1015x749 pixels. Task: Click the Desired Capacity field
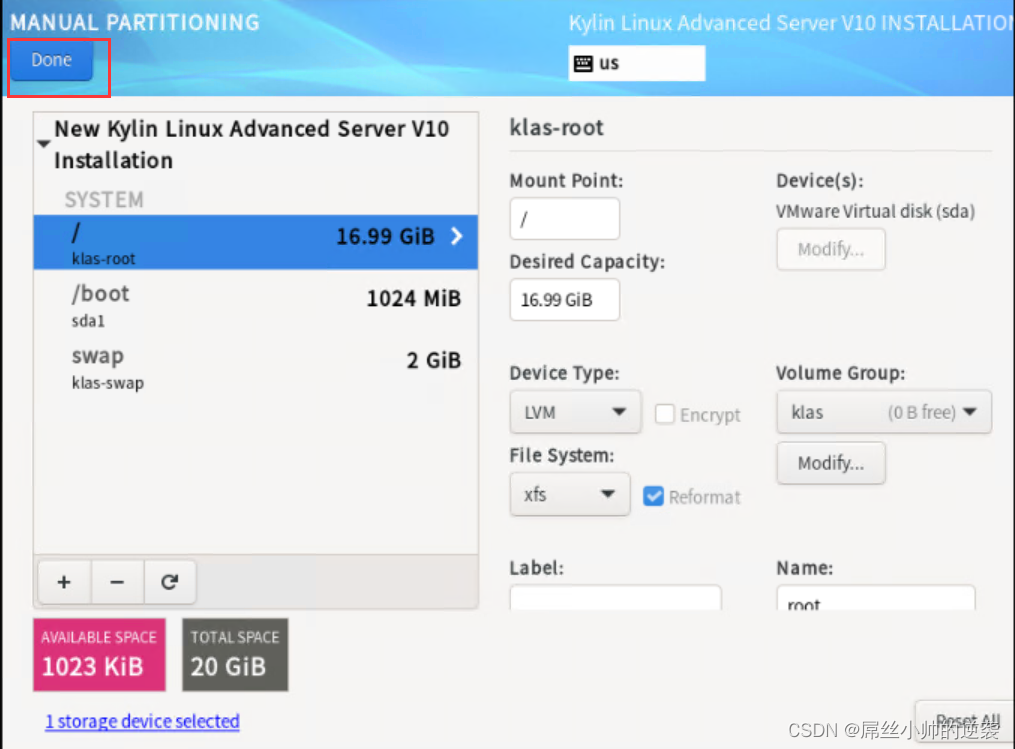(564, 300)
